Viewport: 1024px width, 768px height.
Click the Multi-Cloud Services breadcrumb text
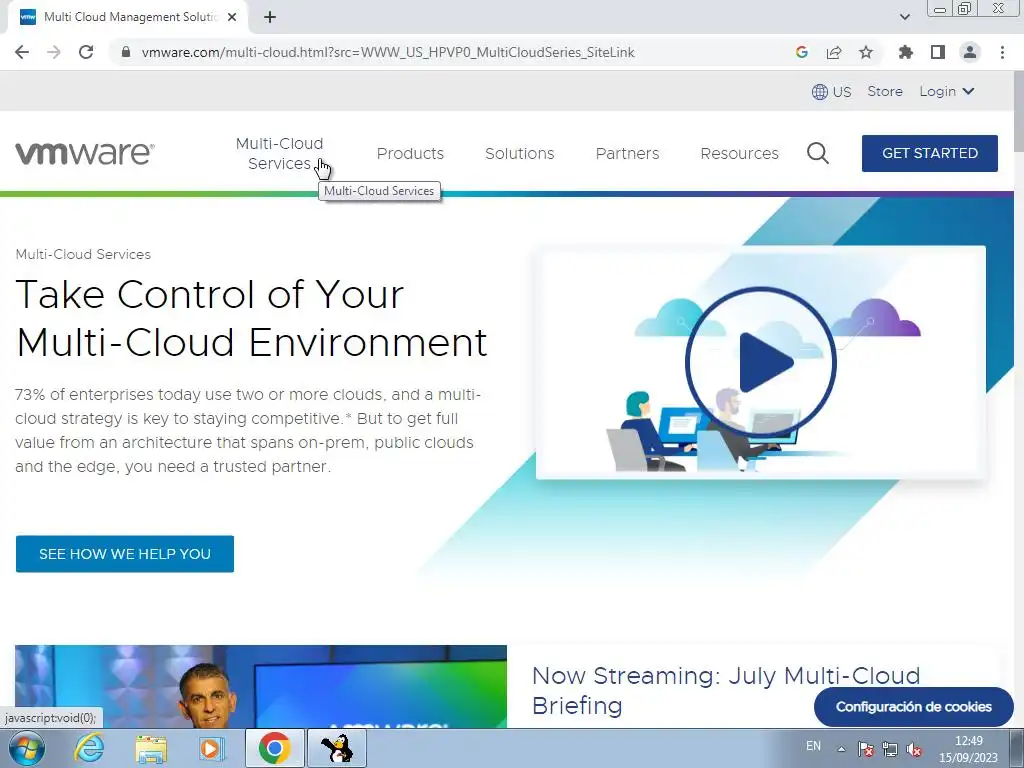point(83,255)
